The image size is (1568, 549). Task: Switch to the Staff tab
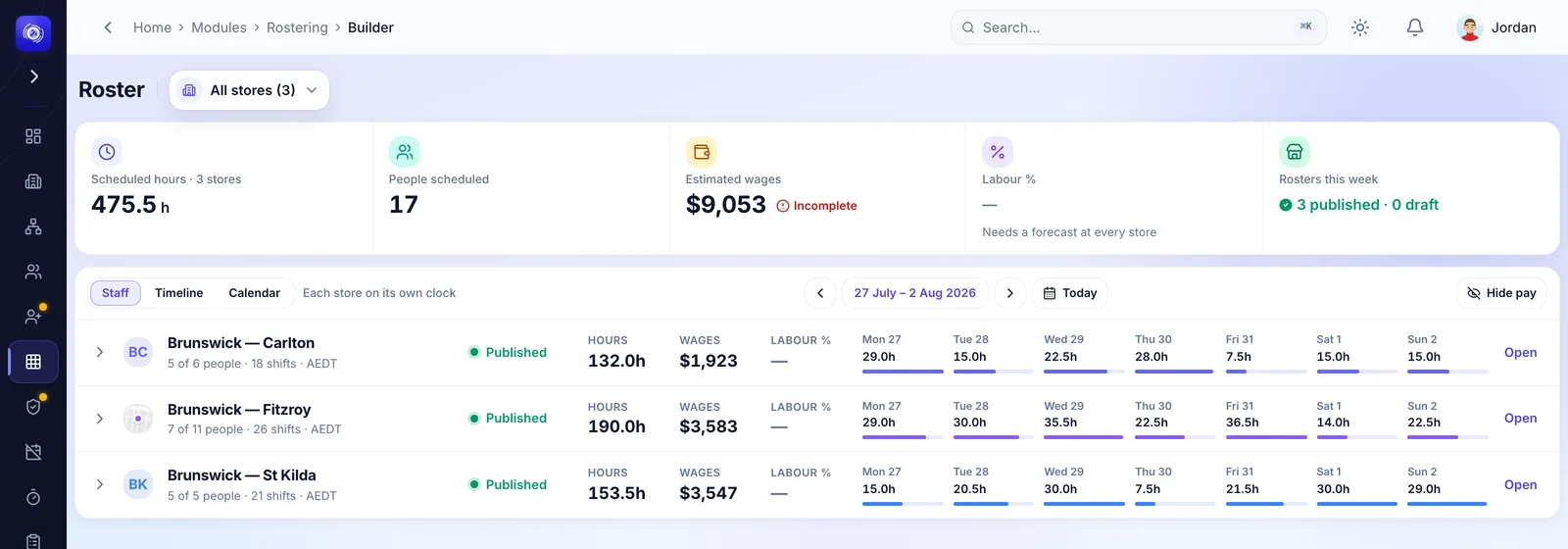pos(116,293)
